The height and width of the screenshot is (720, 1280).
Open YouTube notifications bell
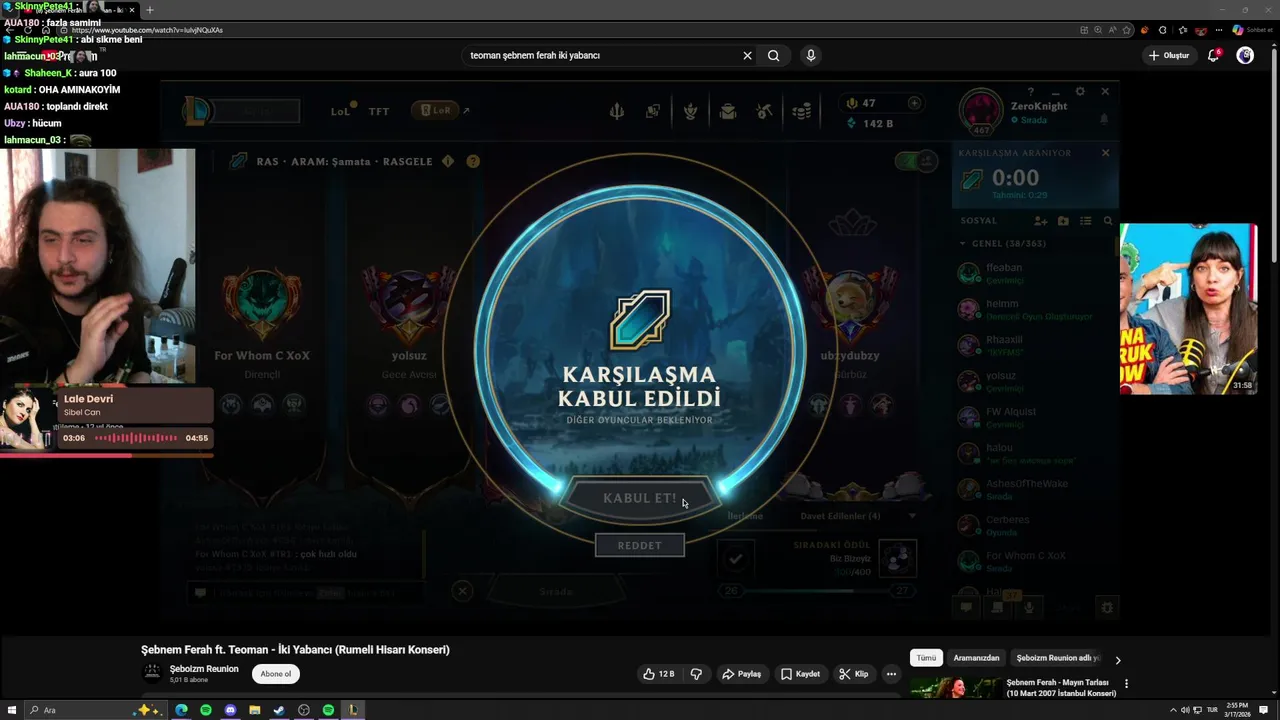[x=1214, y=56]
